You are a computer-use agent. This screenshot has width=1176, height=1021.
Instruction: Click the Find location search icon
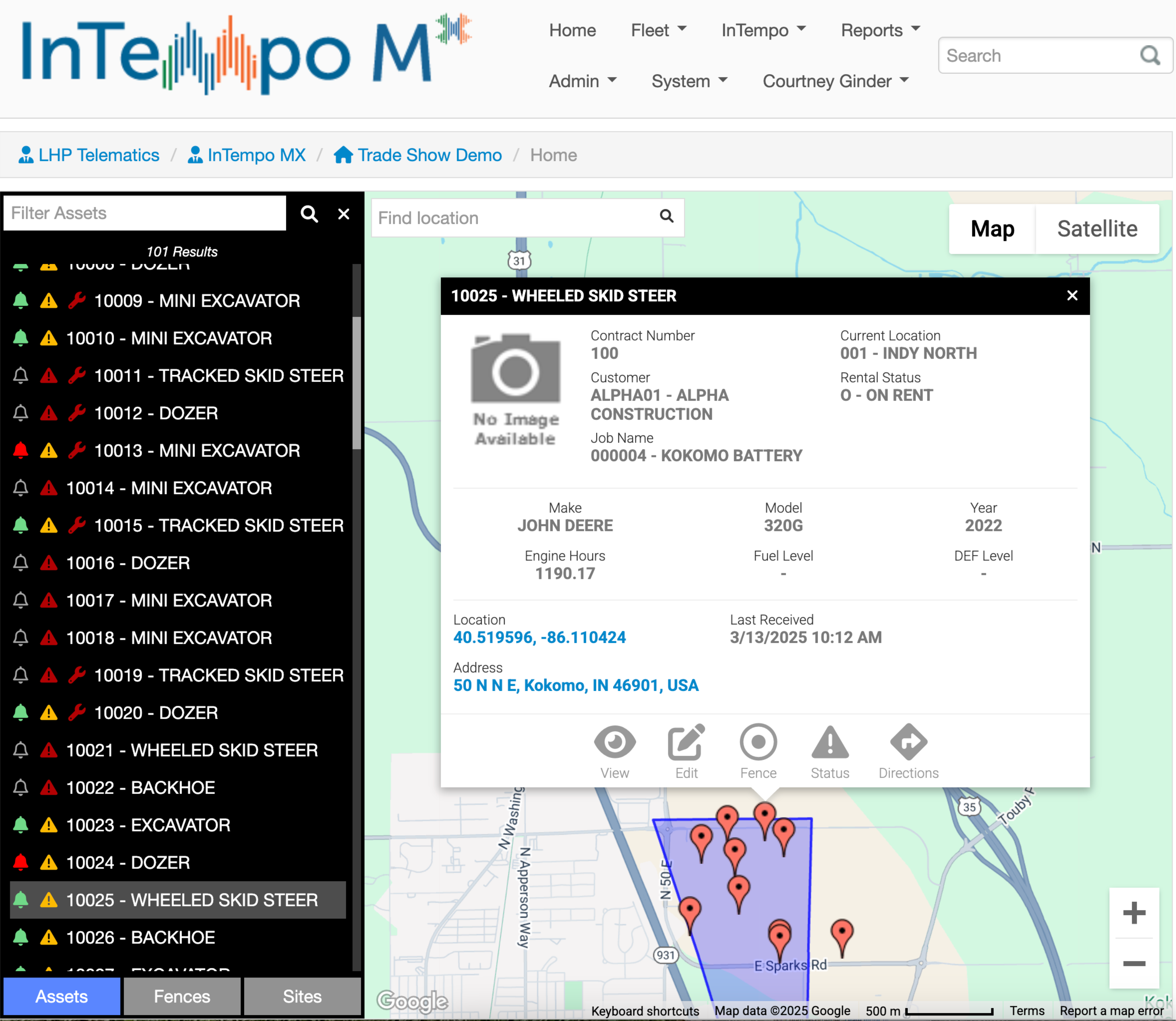[x=666, y=216]
